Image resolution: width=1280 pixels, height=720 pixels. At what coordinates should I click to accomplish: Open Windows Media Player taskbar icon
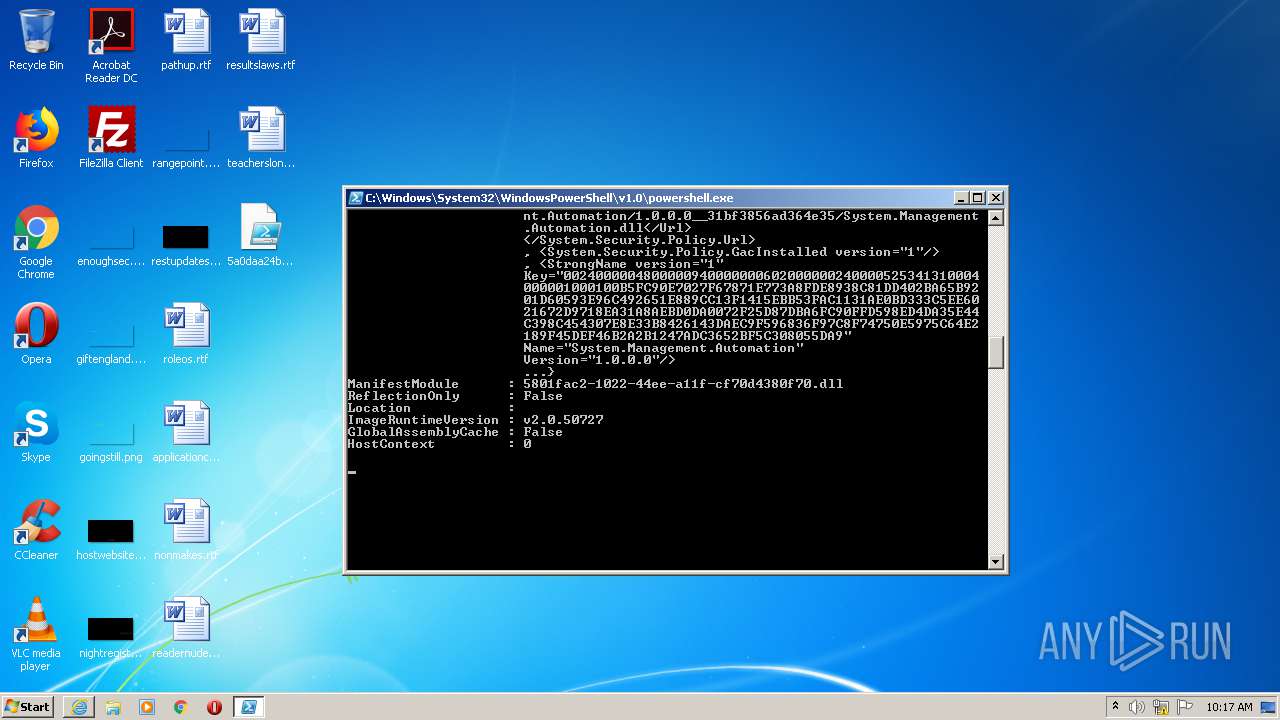tap(147, 707)
